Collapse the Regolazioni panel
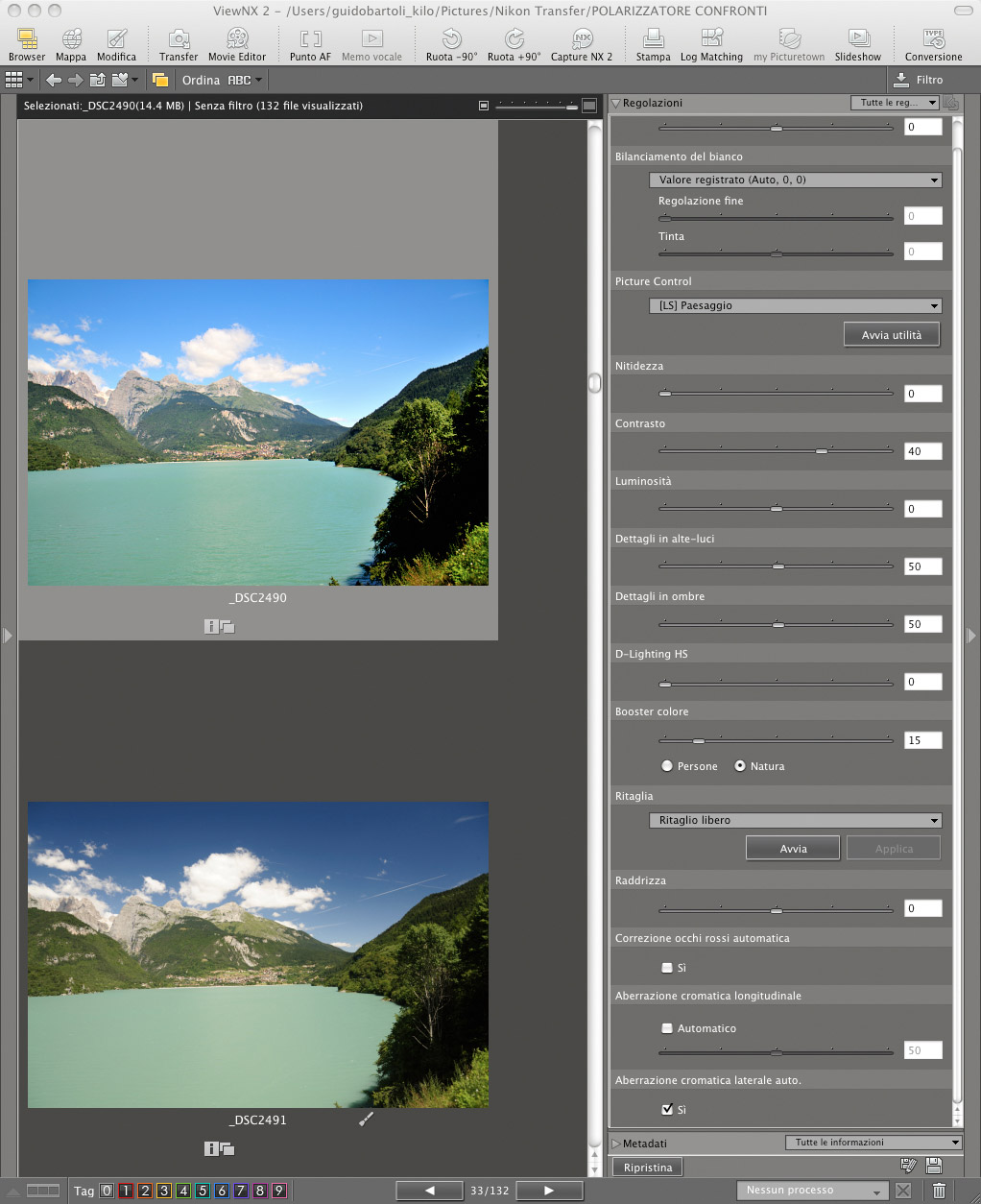Viewport: 981px width, 1204px height. click(x=616, y=103)
